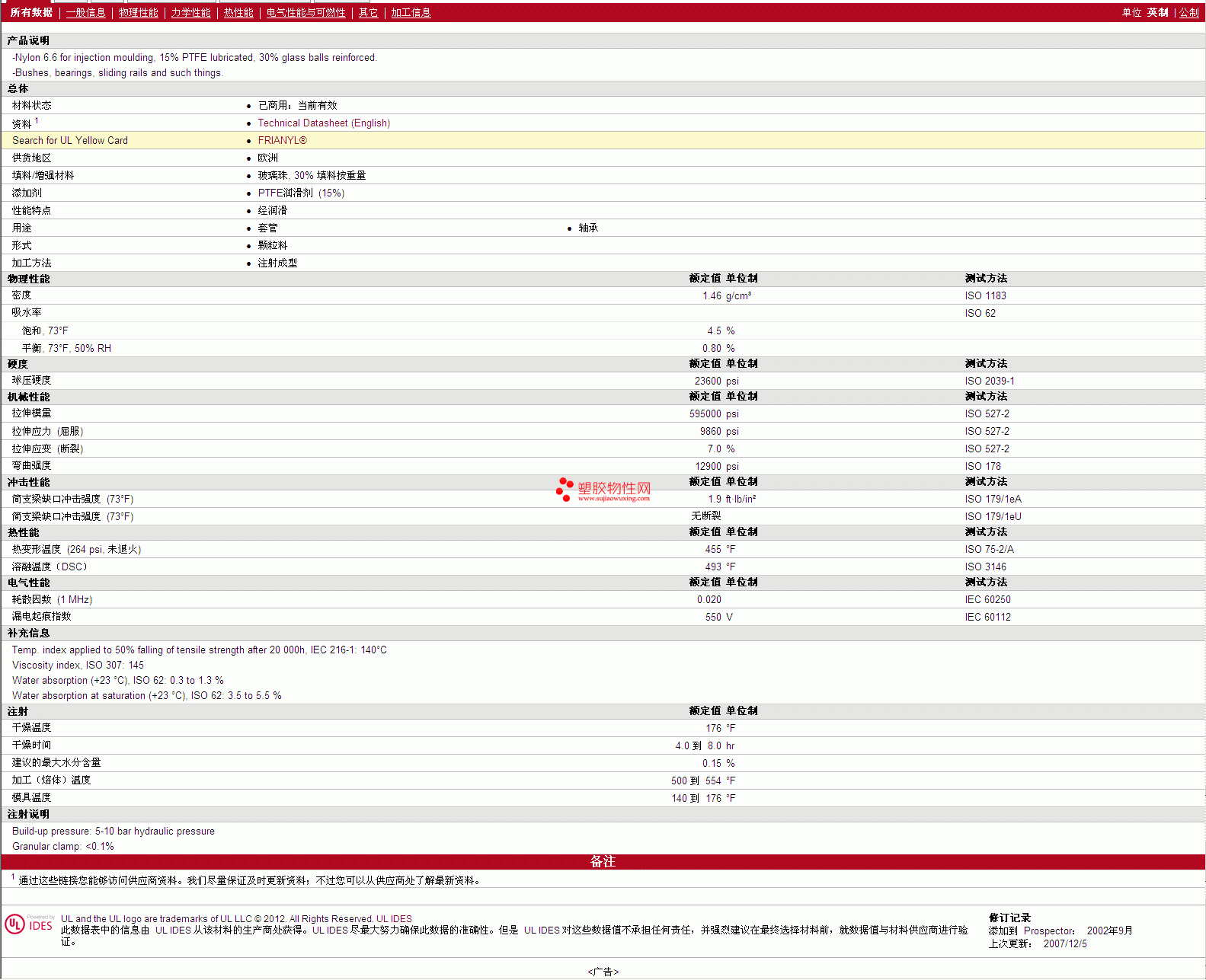This screenshot has width=1206, height=980.
Task: Switch to the 一般信息 tab
Action: 85,12
